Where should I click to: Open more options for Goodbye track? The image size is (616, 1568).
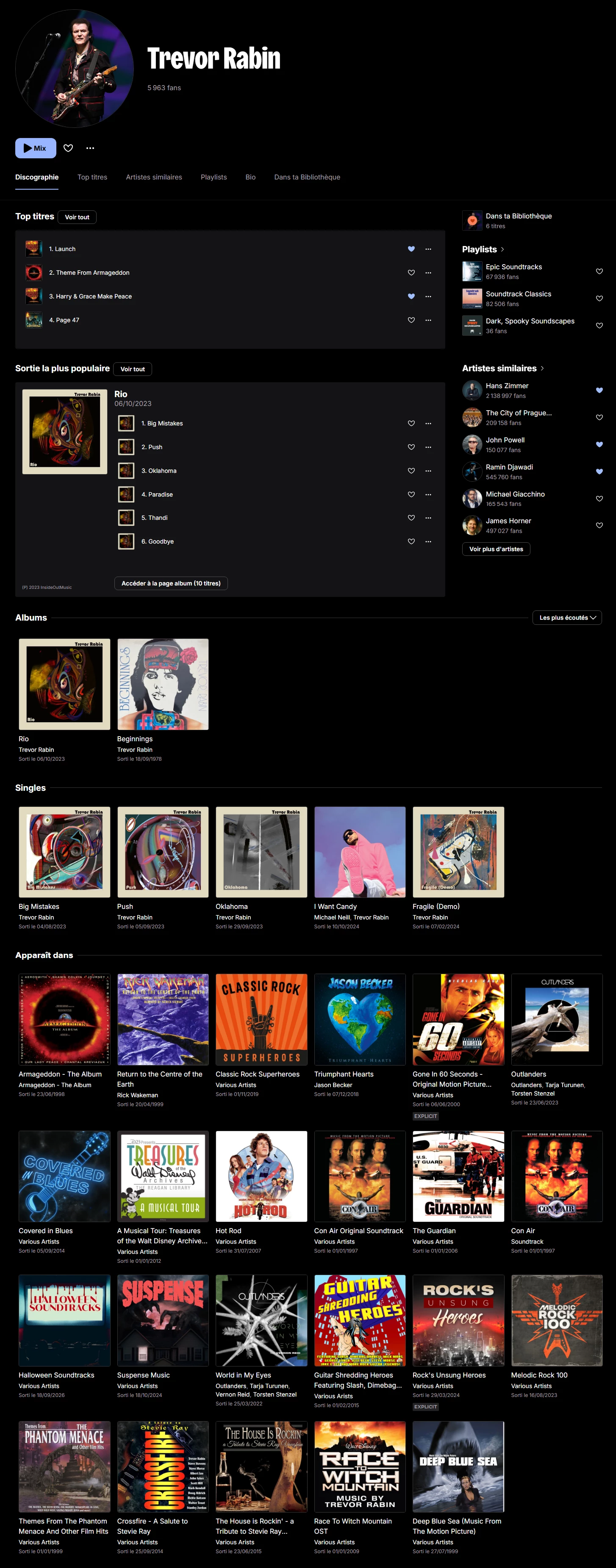tap(428, 542)
